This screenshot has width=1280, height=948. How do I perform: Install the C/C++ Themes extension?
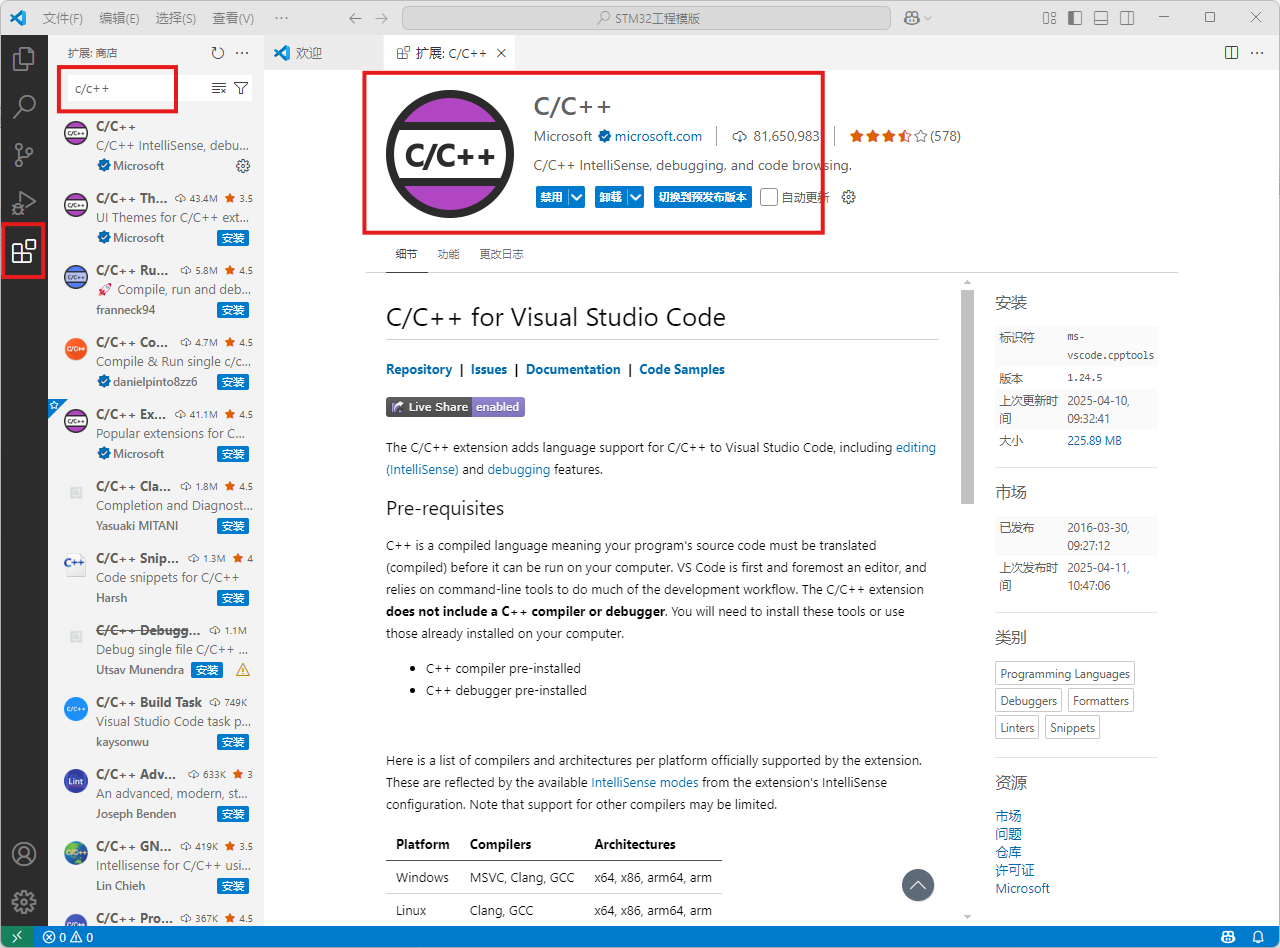tap(233, 238)
